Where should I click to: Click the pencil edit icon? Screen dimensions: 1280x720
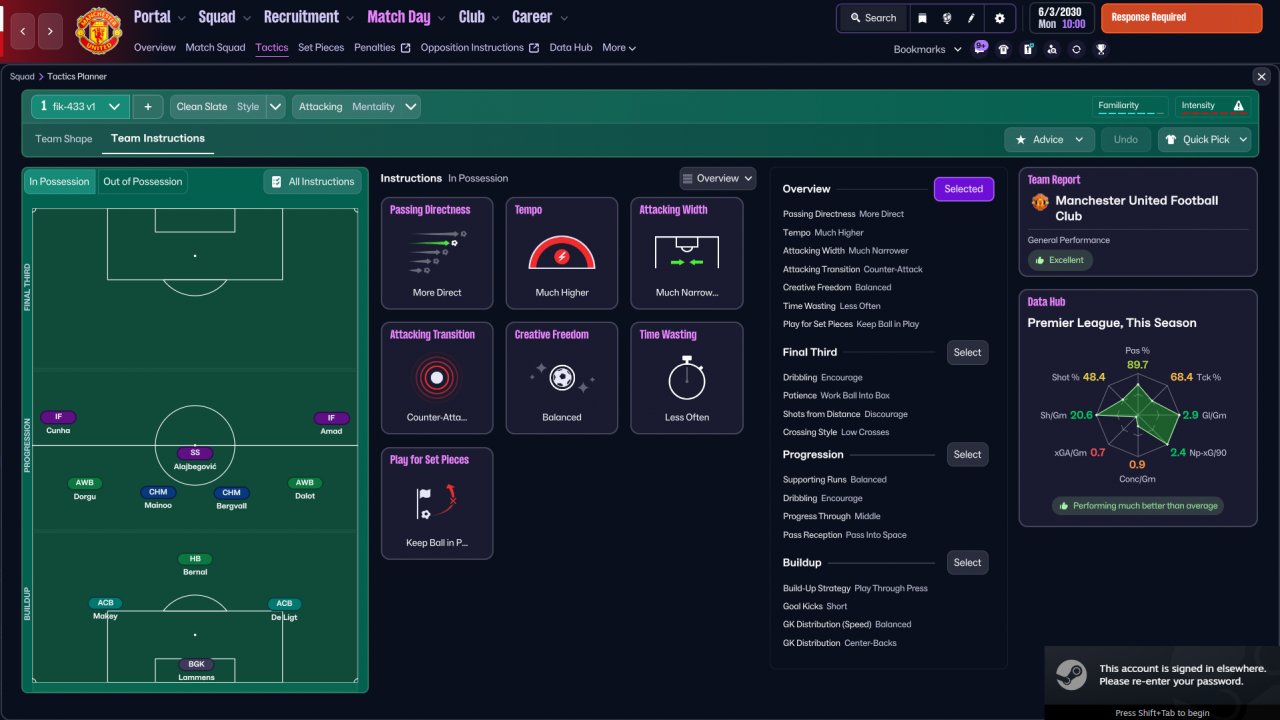tap(971, 18)
